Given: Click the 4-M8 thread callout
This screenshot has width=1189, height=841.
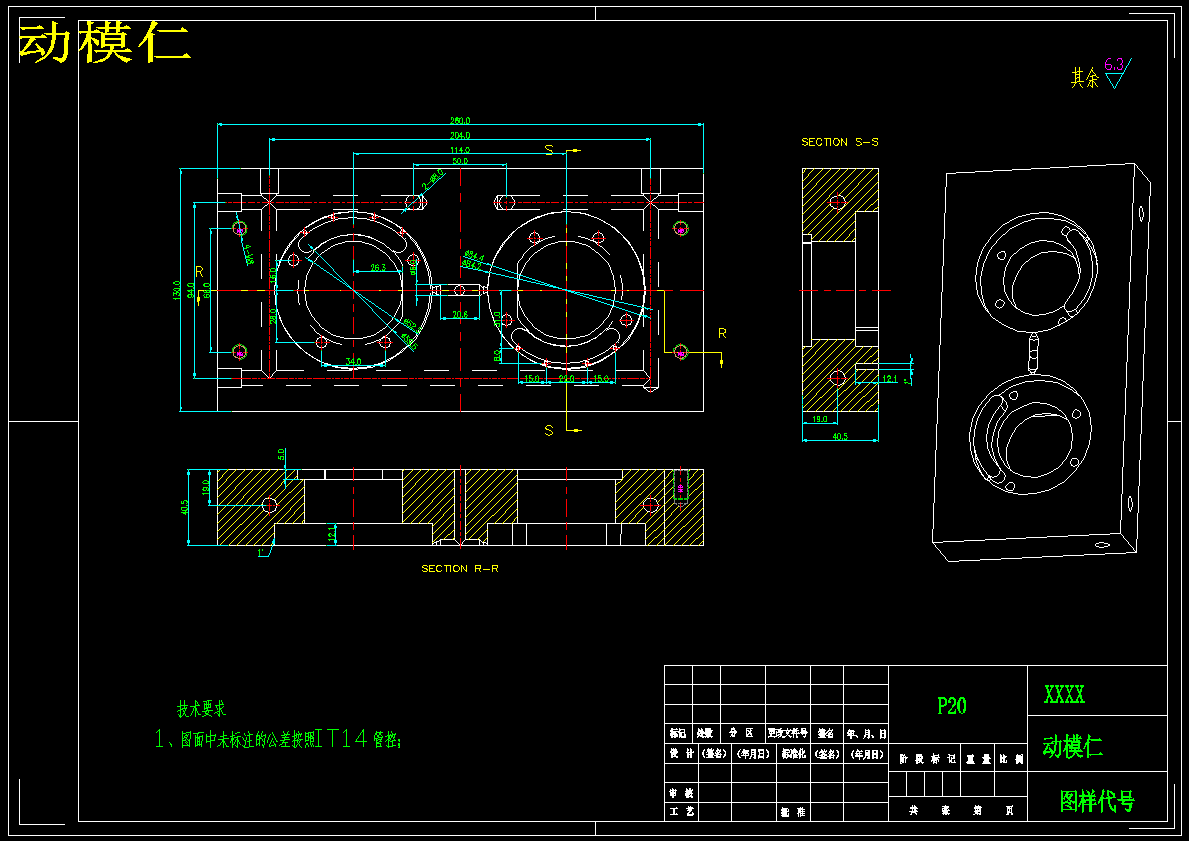Looking at the screenshot, I should (x=247, y=256).
